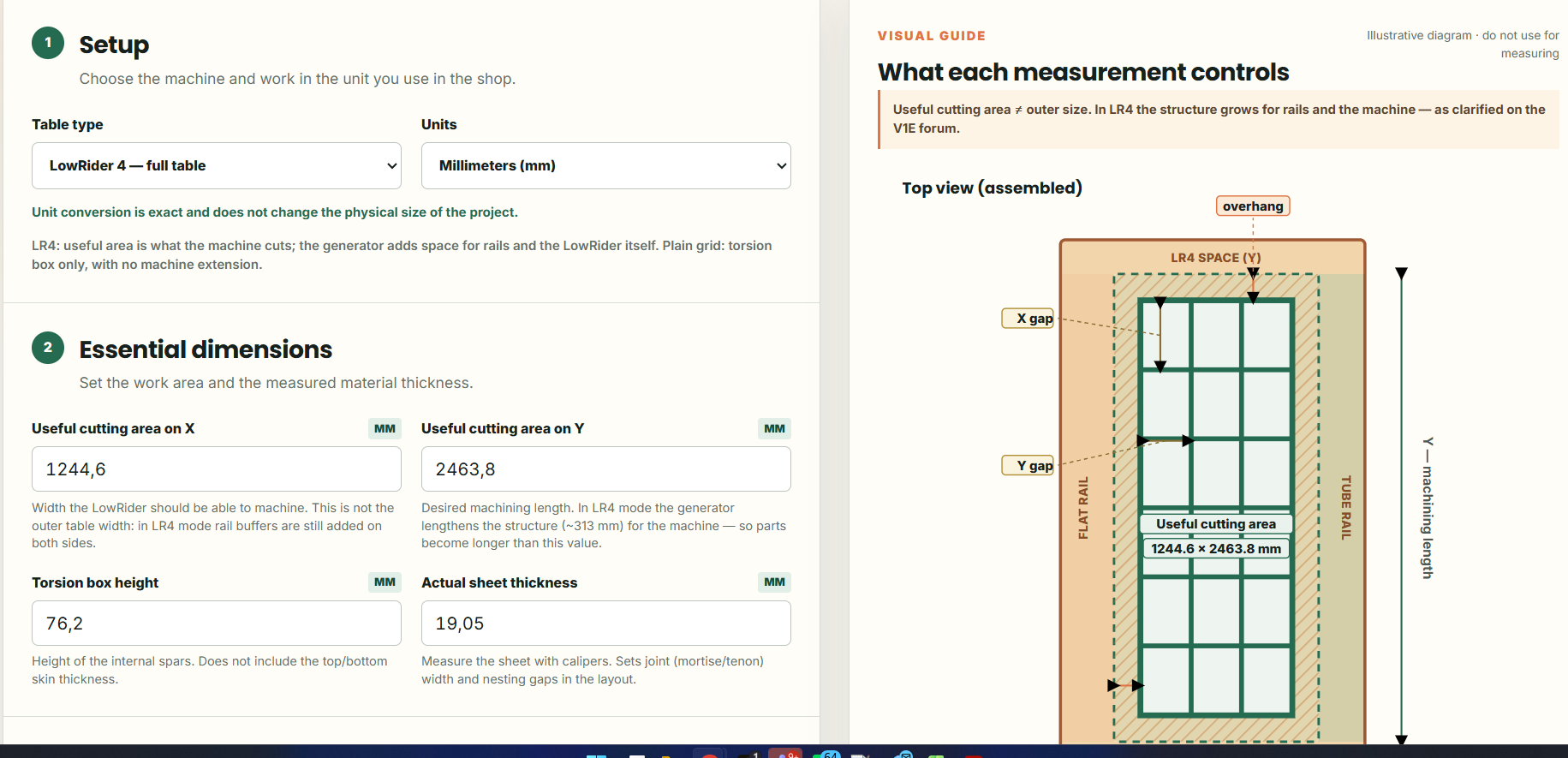Click the "1244.6 × 2463.8 mm" diagram value
This screenshot has height=758, width=1568.
(1216, 549)
